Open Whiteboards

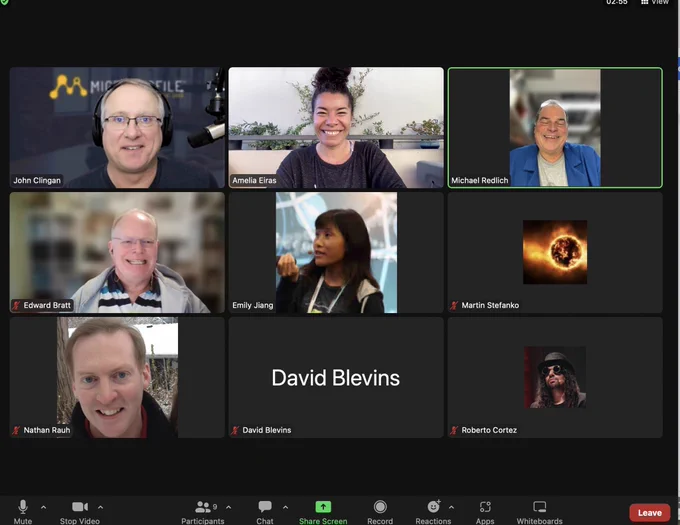(539, 512)
